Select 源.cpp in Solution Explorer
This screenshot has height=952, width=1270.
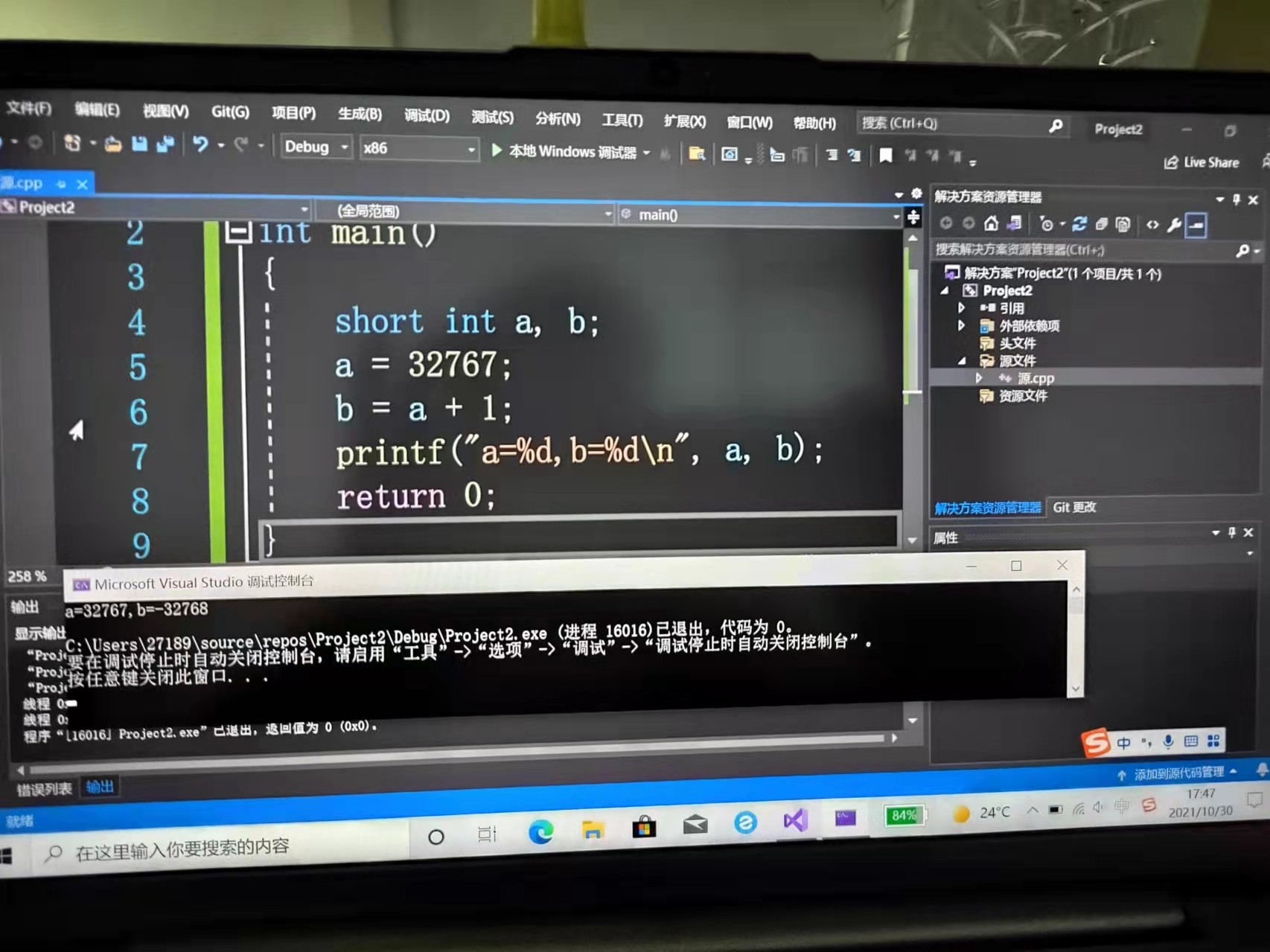point(1035,378)
